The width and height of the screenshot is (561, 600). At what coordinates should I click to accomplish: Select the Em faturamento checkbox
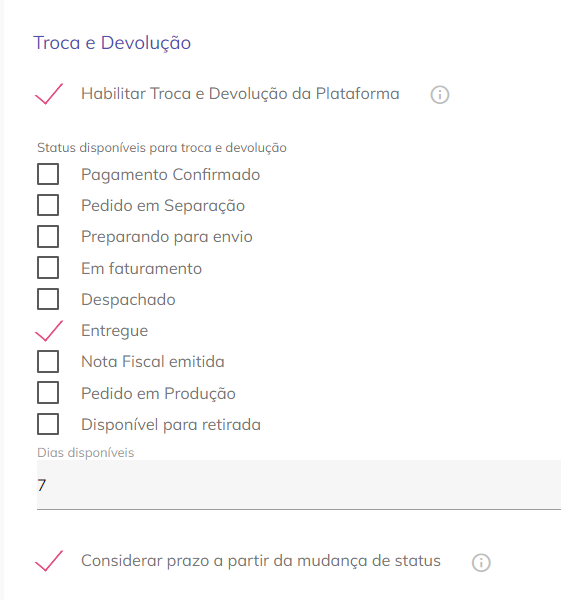tap(48, 267)
